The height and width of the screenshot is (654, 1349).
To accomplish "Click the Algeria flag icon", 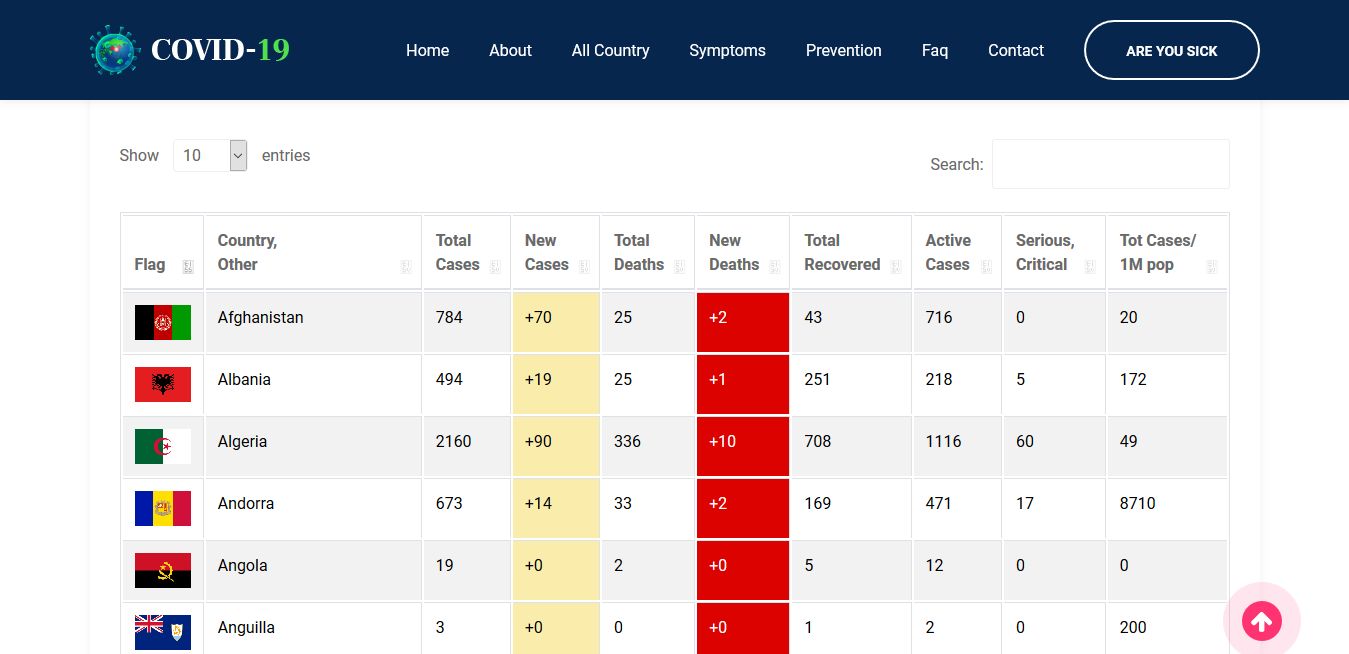I will [x=163, y=446].
